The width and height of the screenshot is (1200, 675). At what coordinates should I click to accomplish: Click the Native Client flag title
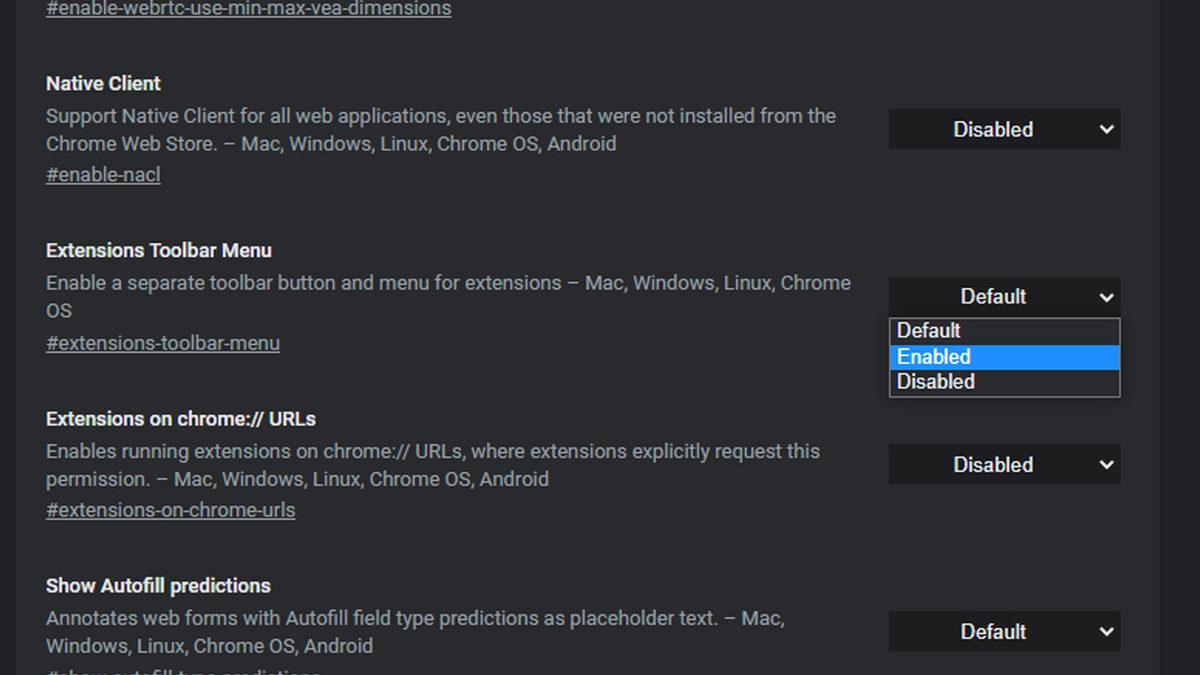[103, 84]
